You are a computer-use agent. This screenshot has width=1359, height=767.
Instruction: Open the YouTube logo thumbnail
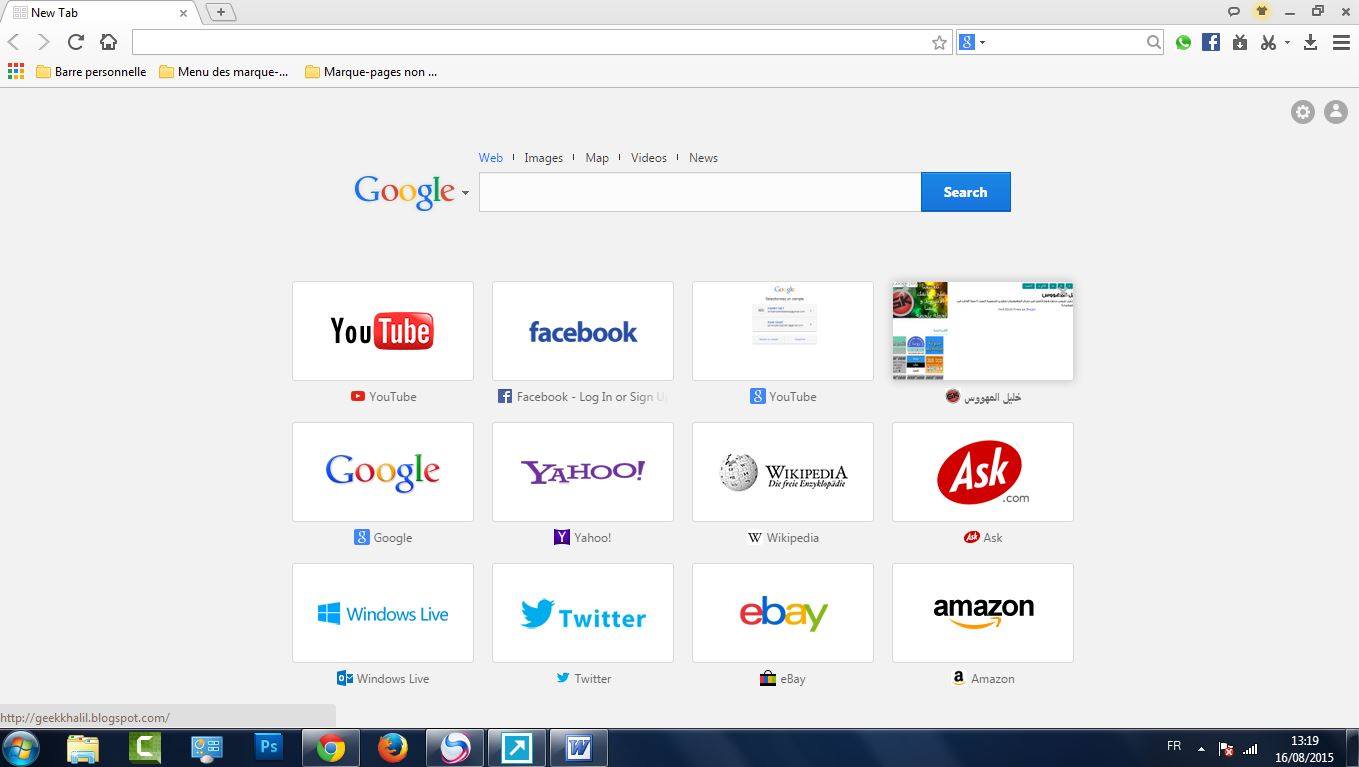(383, 330)
